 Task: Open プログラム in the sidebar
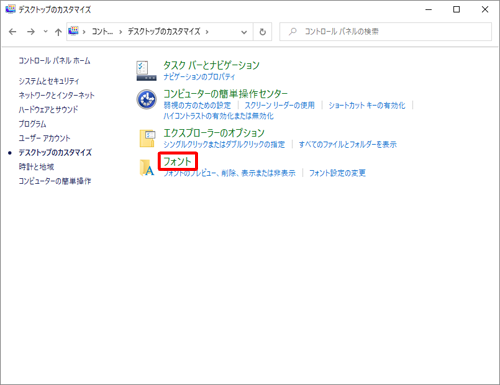coord(32,124)
